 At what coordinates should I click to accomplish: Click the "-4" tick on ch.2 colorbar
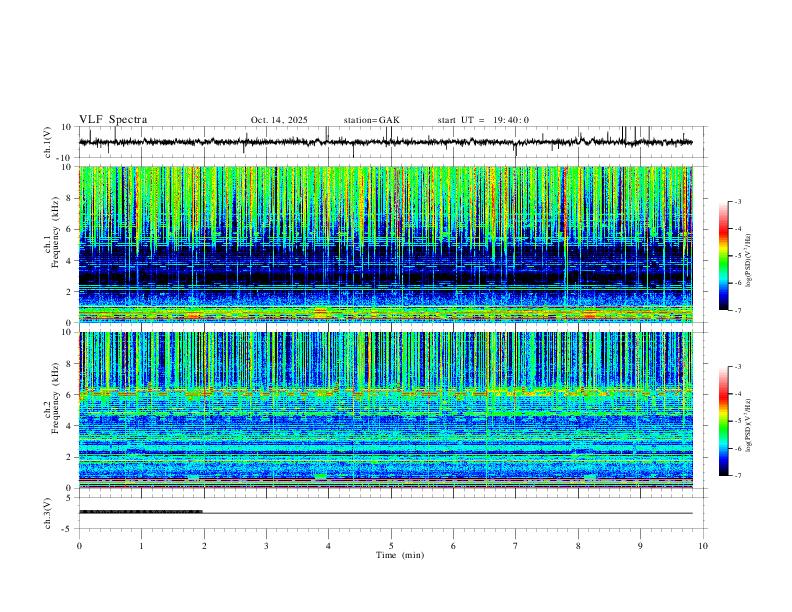[x=738, y=394]
